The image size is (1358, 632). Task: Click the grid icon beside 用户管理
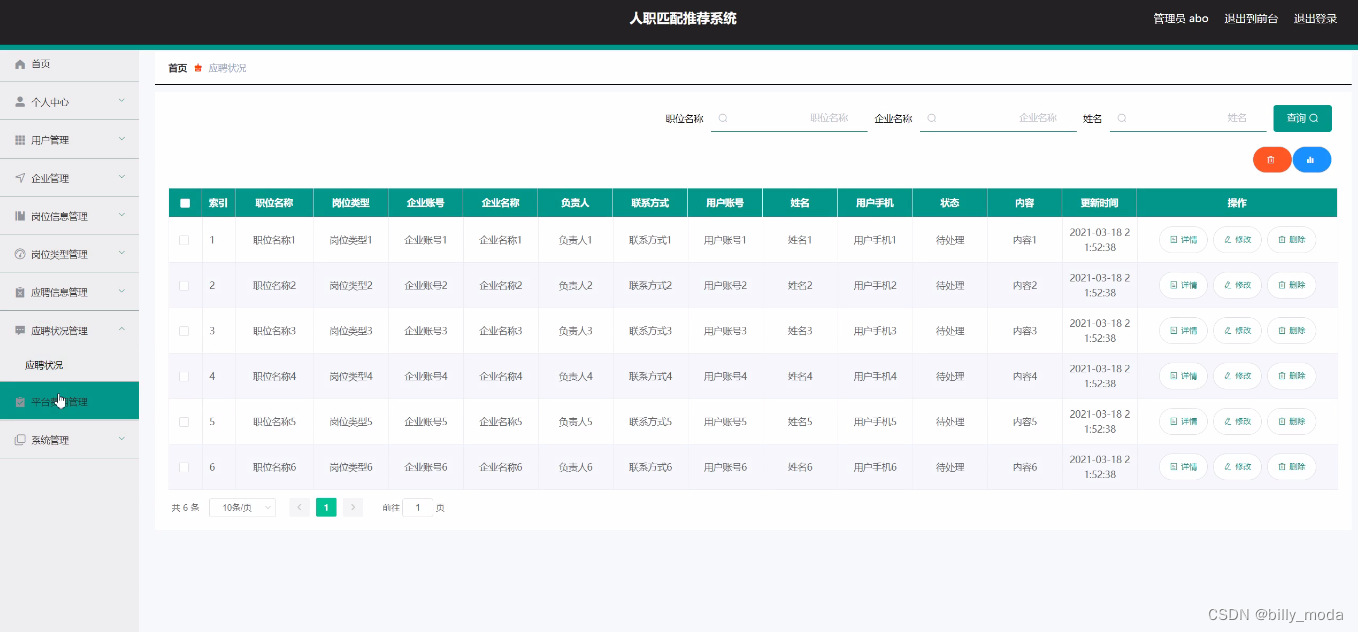pos(19,139)
